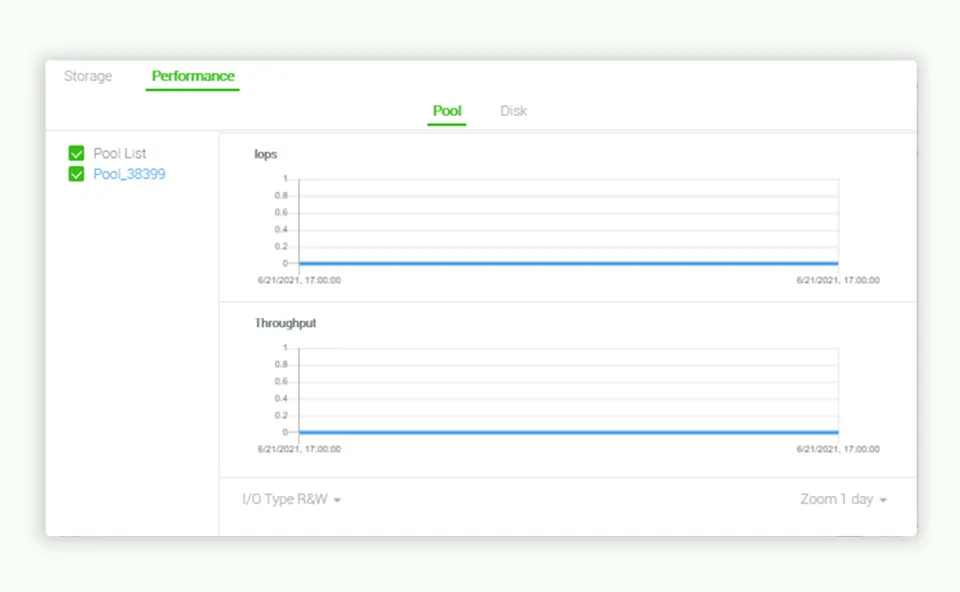Click the blue data line in Iops chart
960x592 pixels.
point(568,263)
